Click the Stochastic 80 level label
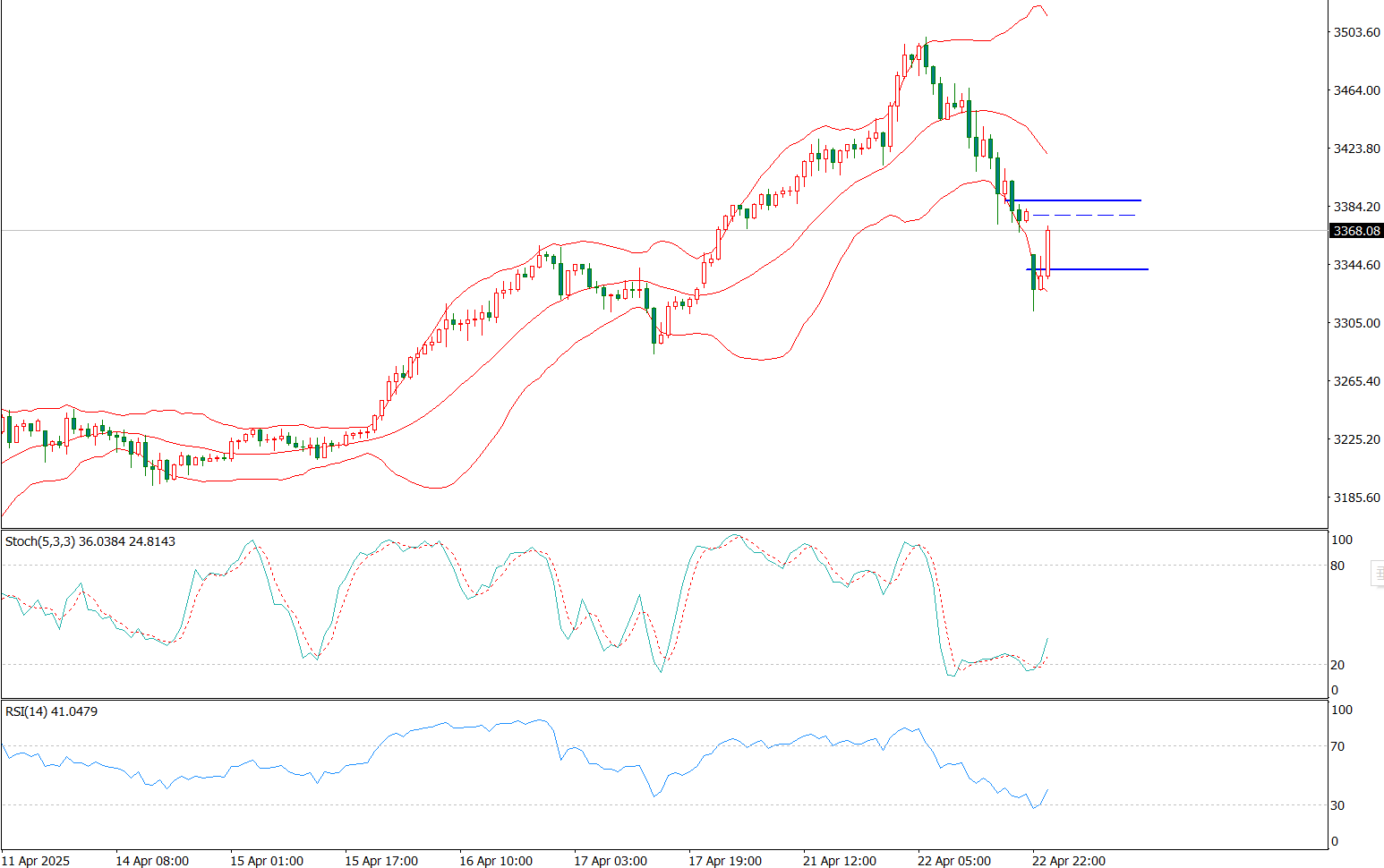This screenshot has height=868, width=1384. (x=1337, y=566)
